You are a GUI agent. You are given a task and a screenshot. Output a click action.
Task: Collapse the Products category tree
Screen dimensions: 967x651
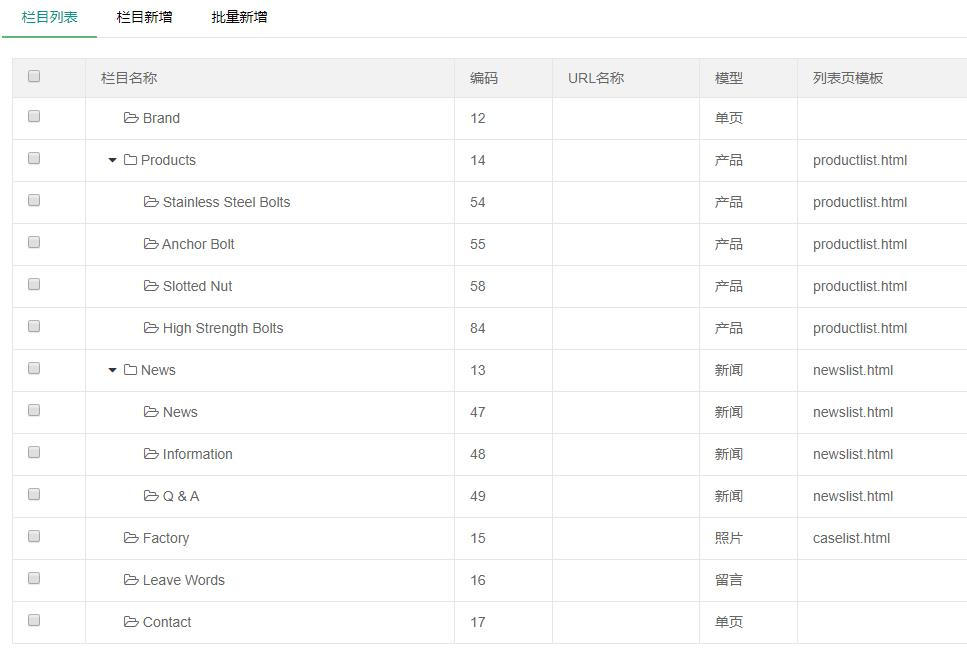(113, 160)
